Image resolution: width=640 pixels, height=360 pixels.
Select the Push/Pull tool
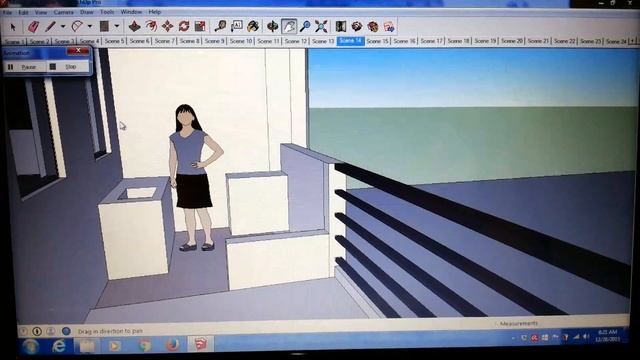pos(134,27)
